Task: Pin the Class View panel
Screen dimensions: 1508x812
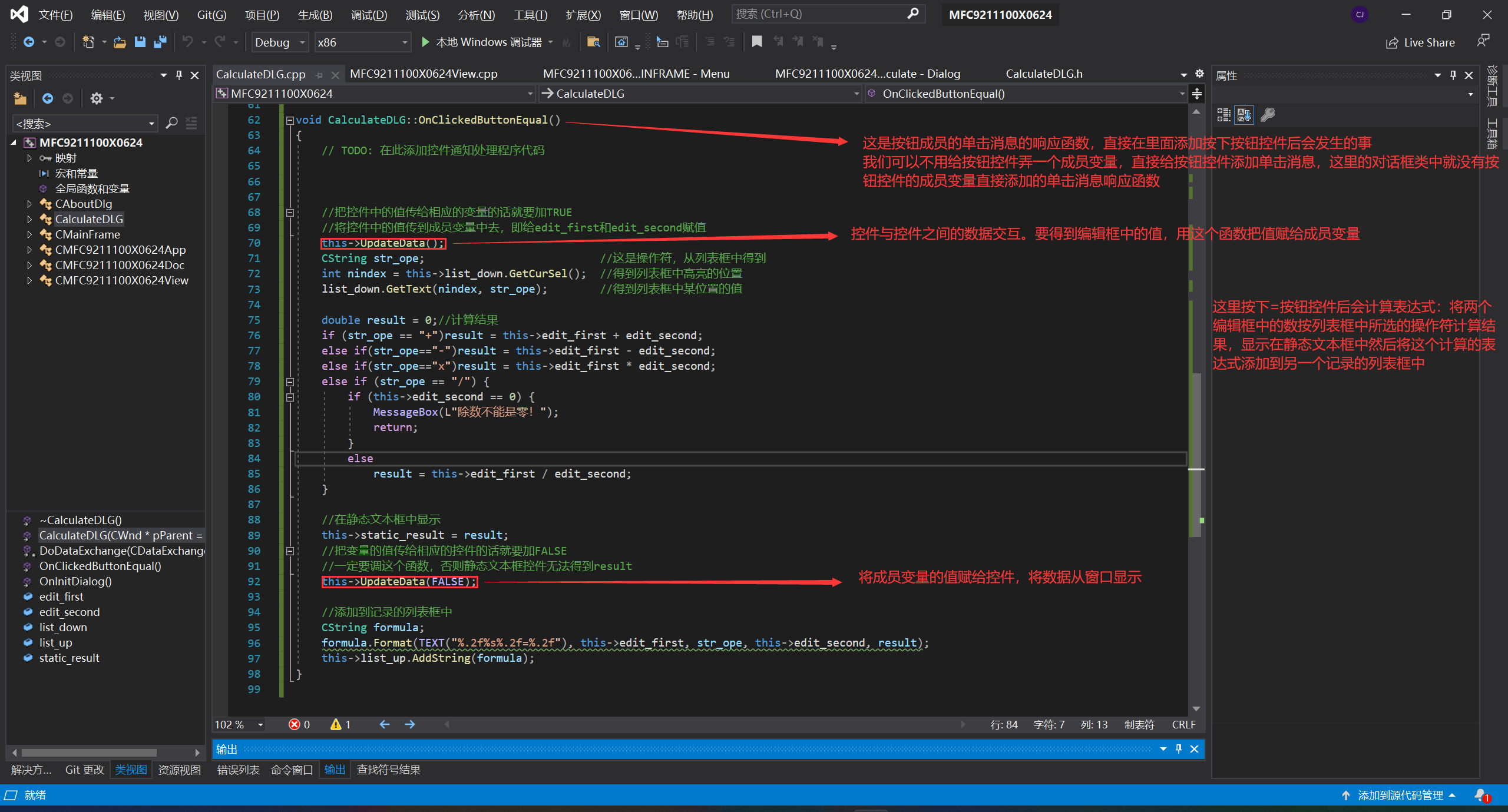Action: tap(179, 75)
